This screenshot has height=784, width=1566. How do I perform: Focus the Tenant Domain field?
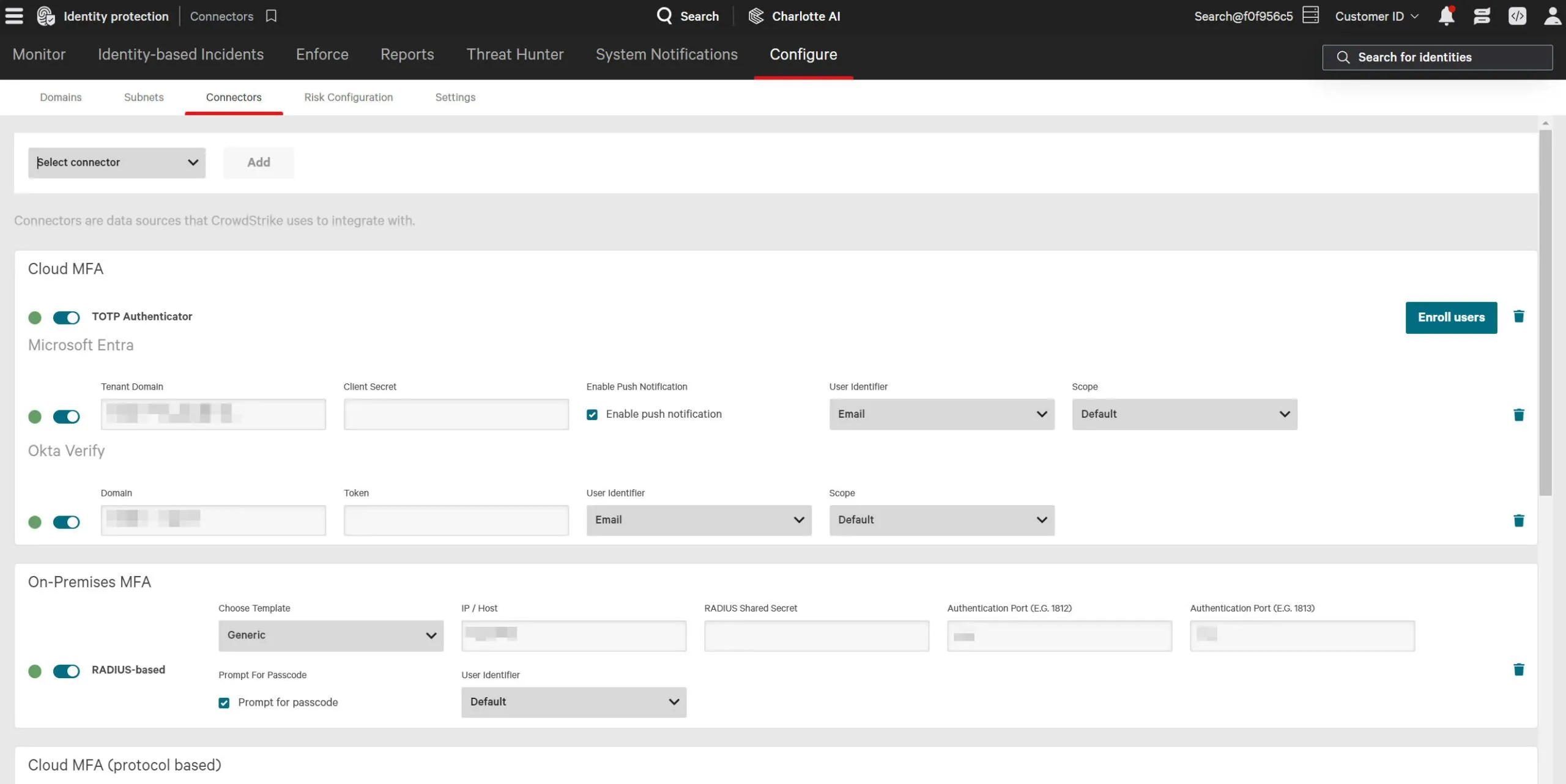(x=213, y=414)
